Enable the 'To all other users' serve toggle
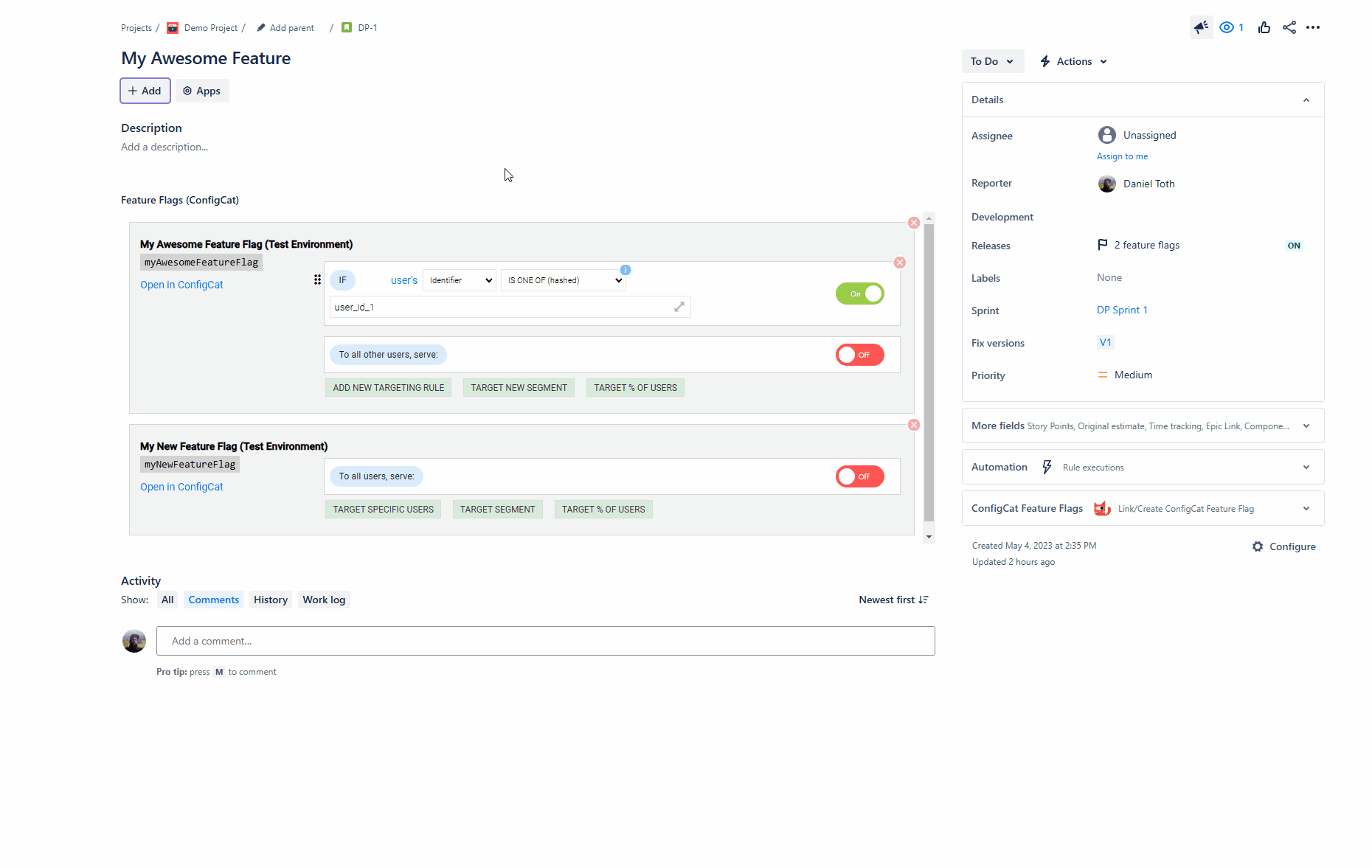Screen dimensions: 1372x868 point(859,355)
